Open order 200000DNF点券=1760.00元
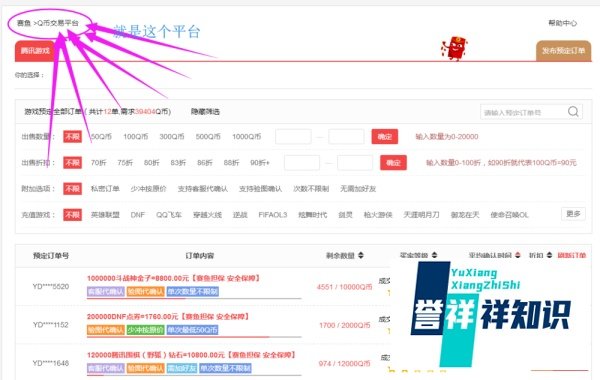 [x=168, y=316]
